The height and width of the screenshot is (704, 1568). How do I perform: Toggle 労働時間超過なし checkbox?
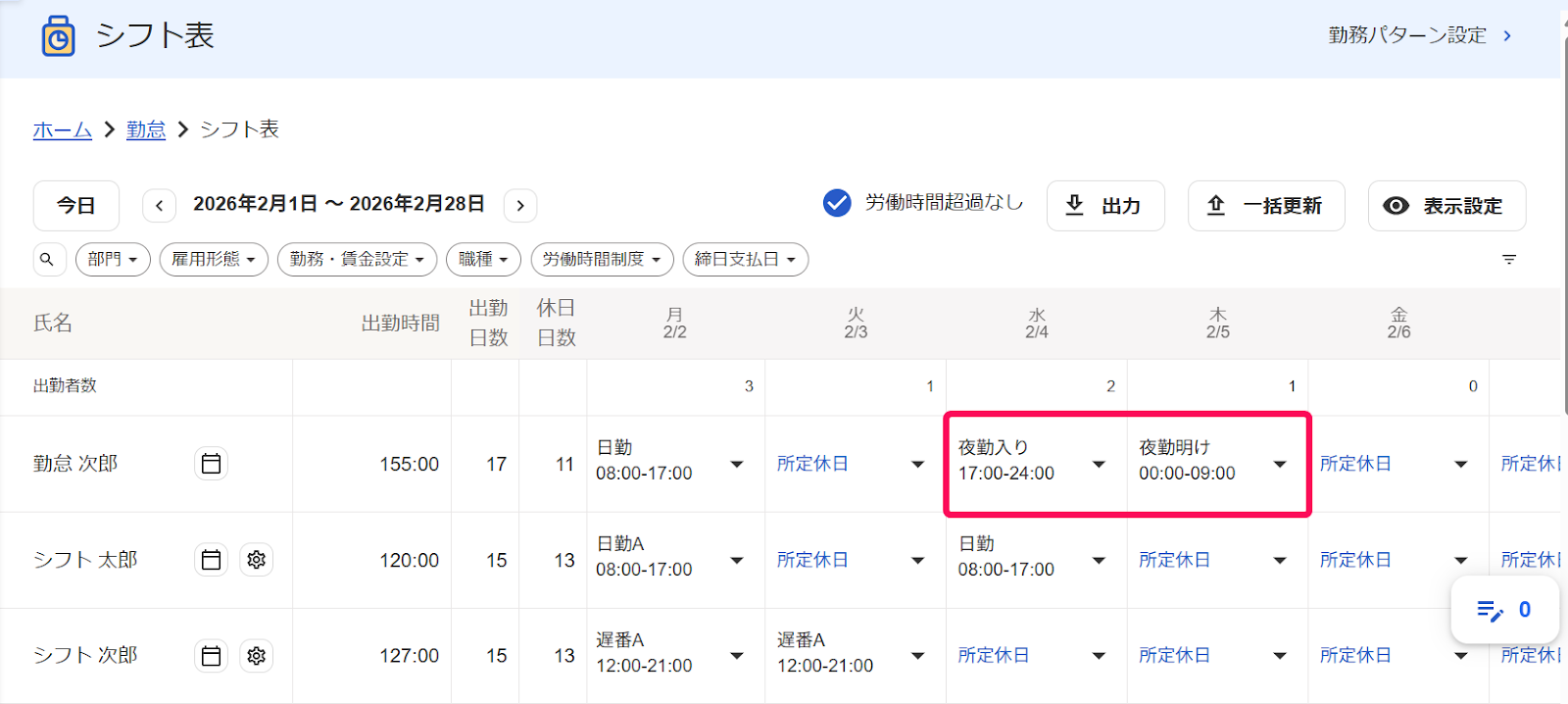[x=837, y=203]
